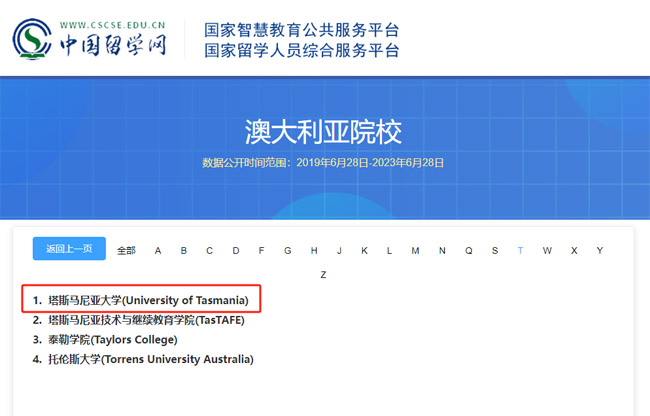Viewport: 650px width, 416px height.
Task: Filter schools by letter L
Action: (389, 251)
